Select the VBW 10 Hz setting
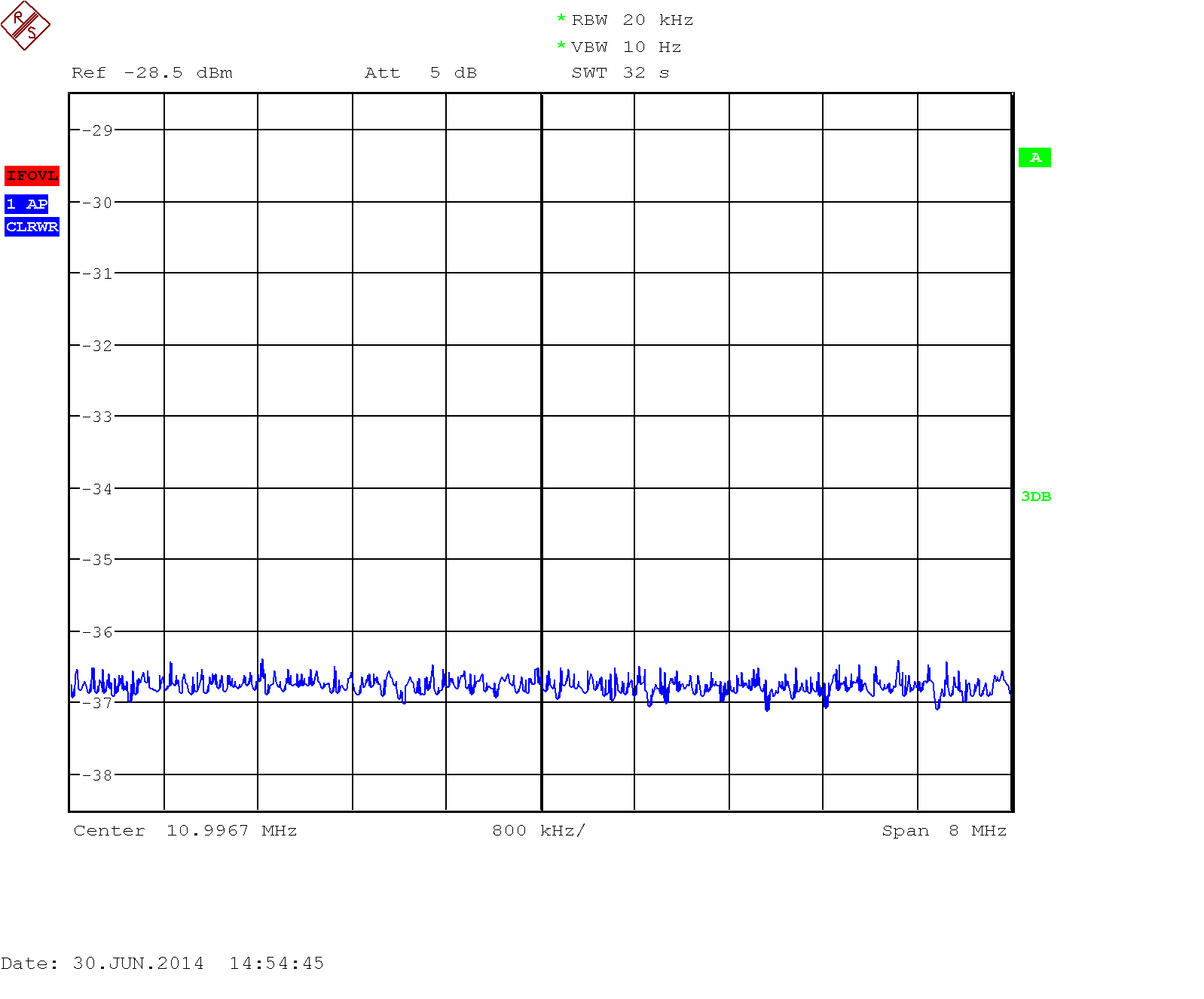This screenshot has width=1204, height=999. pos(626,47)
